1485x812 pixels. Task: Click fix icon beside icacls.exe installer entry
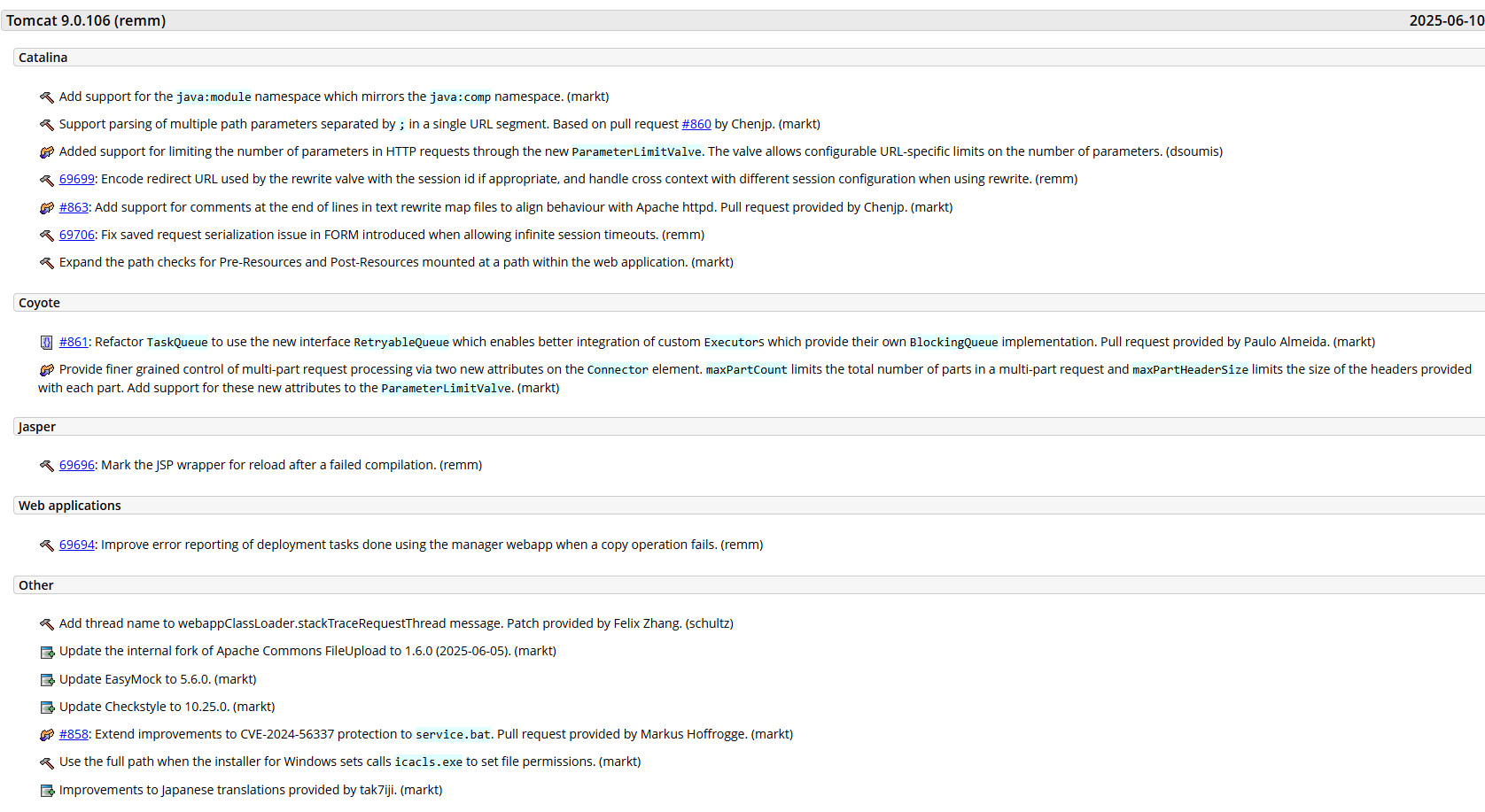[47, 762]
